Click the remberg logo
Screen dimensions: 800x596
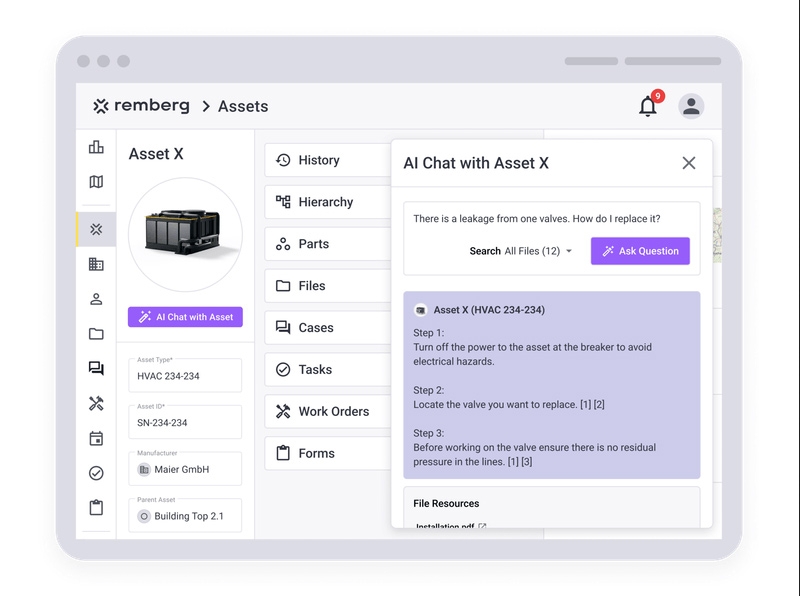pyautogui.click(x=141, y=106)
